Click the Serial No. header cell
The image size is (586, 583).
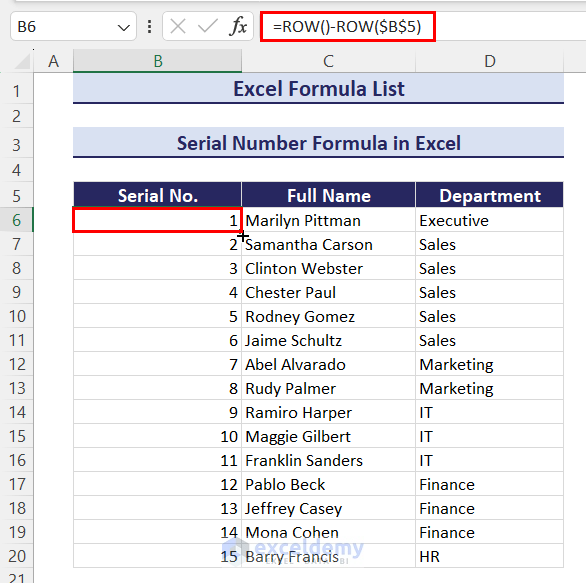tap(158, 195)
